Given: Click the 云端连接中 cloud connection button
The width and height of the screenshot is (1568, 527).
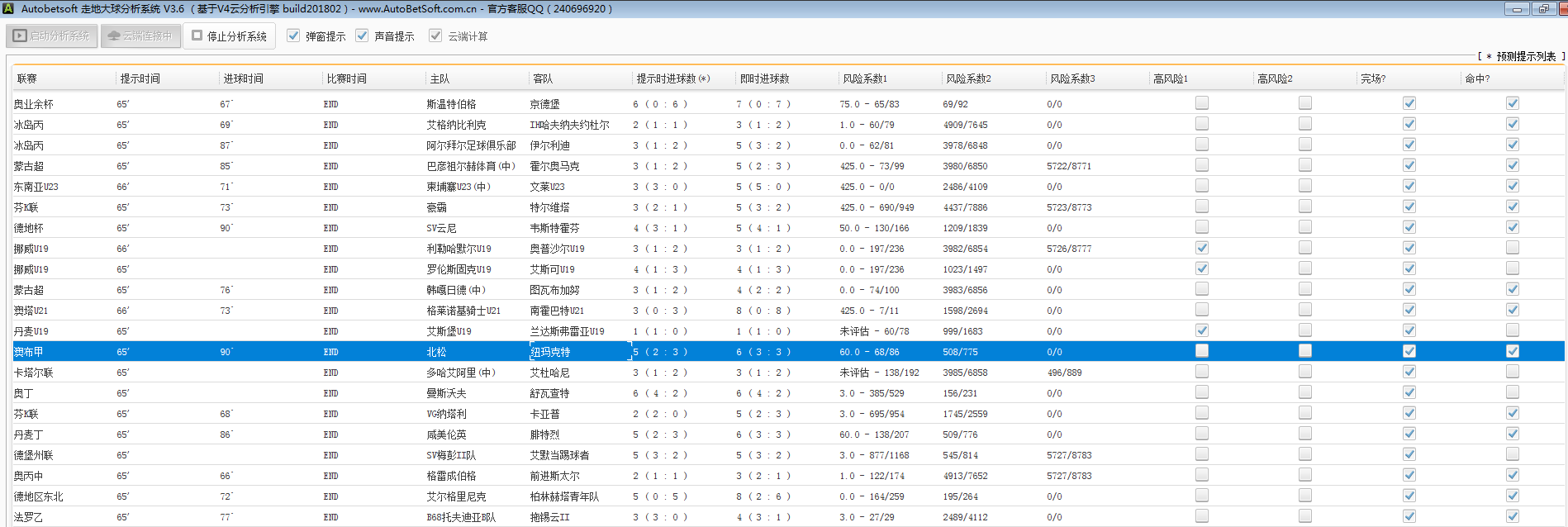Looking at the screenshot, I should pos(140,36).
